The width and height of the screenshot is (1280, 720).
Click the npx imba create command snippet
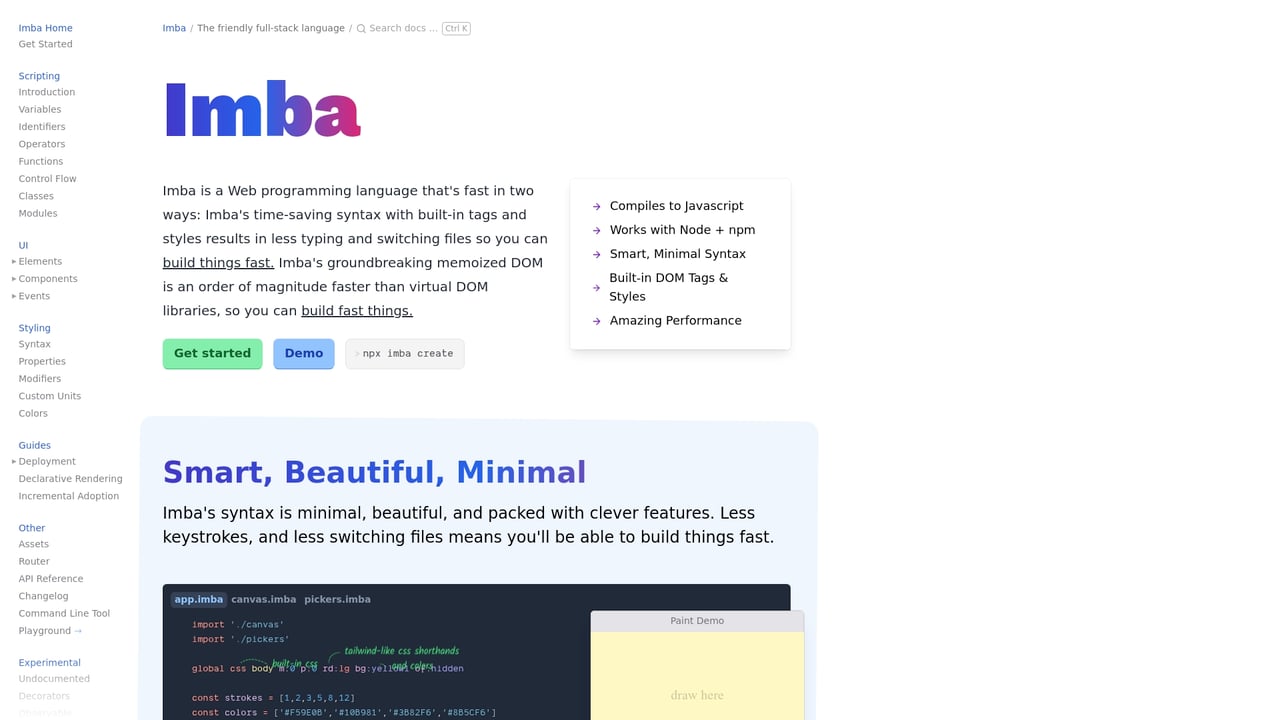[404, 353]
